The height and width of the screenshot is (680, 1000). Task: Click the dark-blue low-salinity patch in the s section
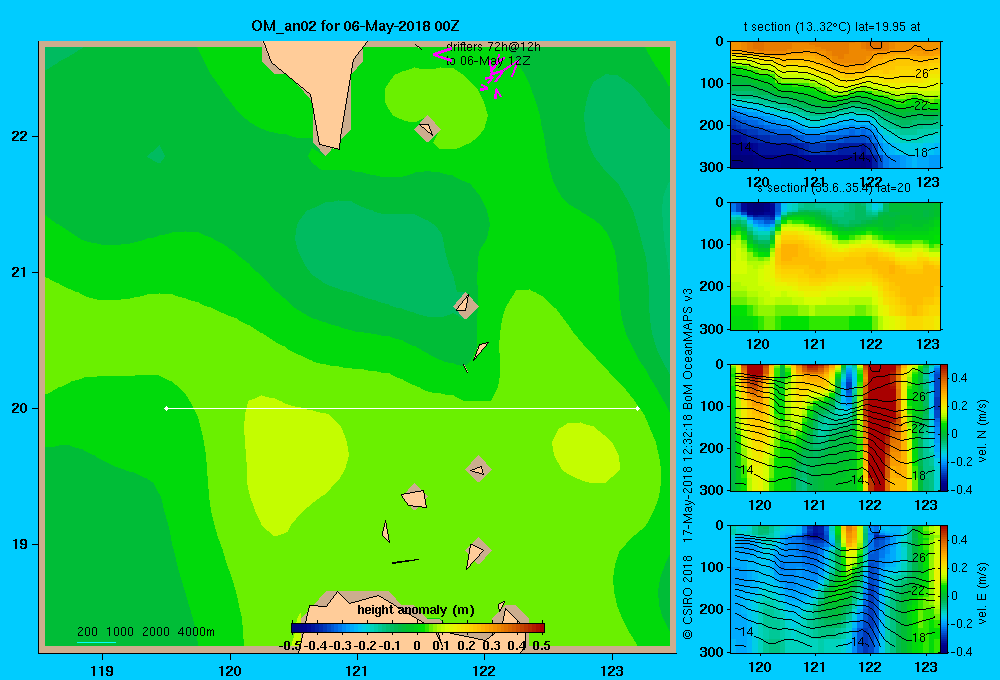tap(757, 212)
